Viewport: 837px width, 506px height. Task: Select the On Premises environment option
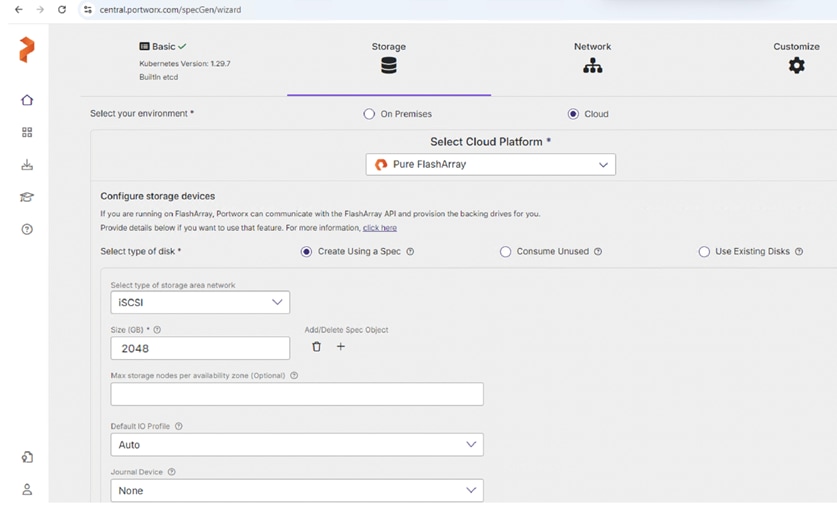[369, 114]
